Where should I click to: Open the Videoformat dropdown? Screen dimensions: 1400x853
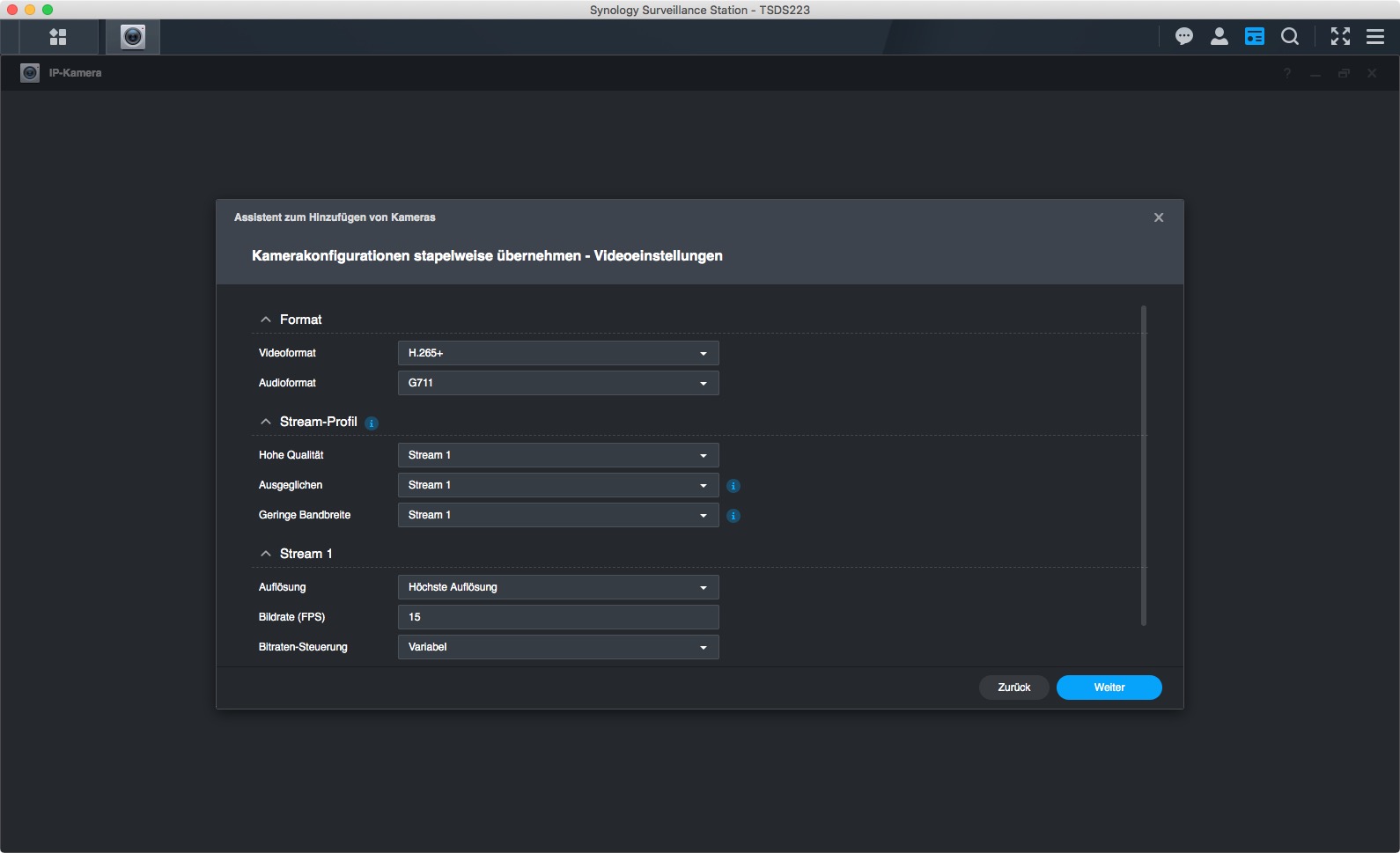(x=558, y=353)
